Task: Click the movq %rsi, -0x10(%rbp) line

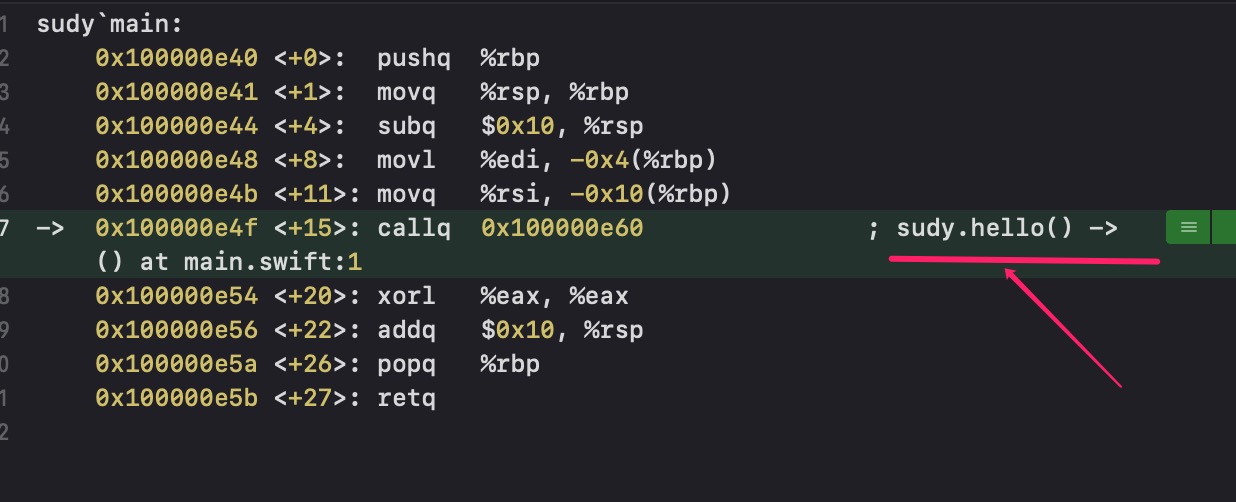Action: [x=554, y=194]
